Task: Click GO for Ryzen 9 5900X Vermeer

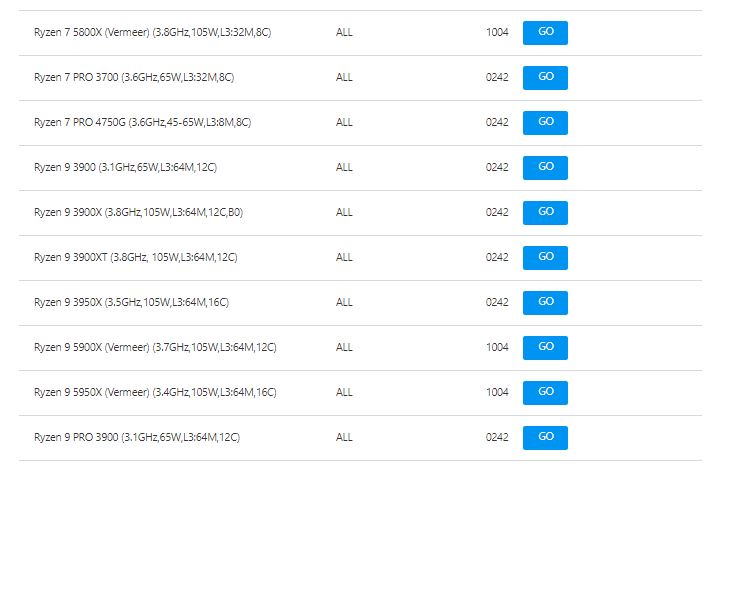Action: [x=545, y=347]
